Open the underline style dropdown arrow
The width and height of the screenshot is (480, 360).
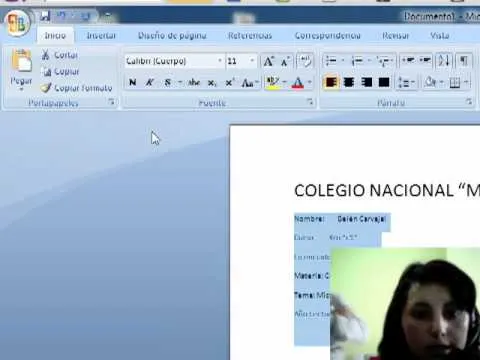(180, 82)
